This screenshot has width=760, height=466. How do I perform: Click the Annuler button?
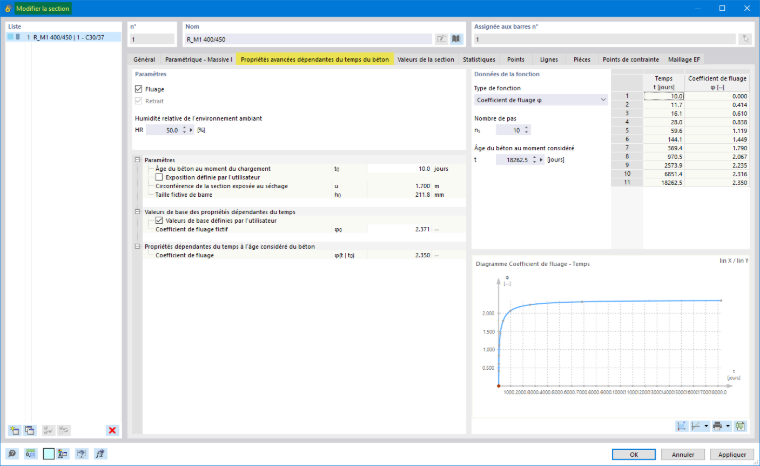682,454
